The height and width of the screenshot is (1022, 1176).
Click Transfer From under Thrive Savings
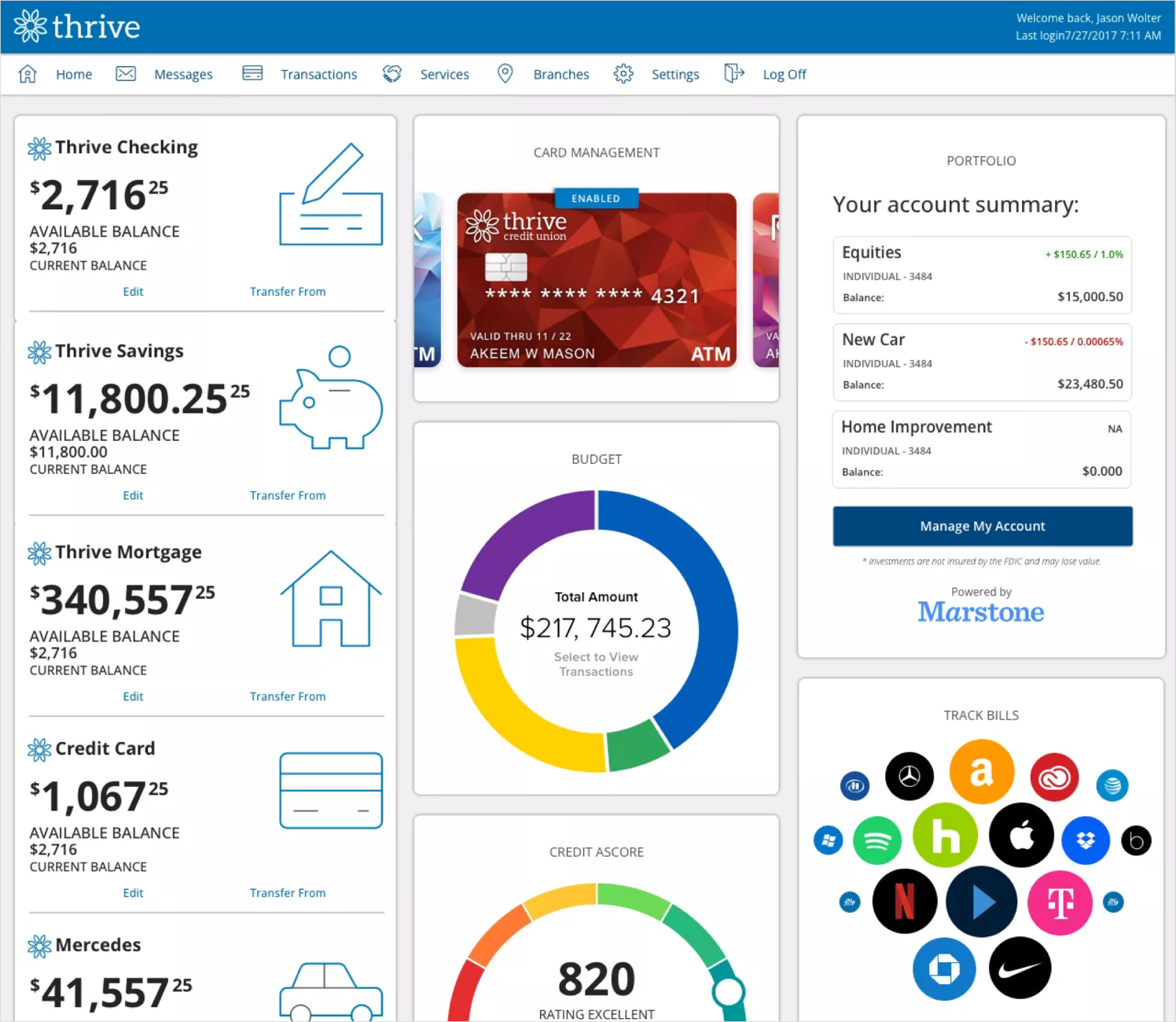288,495
